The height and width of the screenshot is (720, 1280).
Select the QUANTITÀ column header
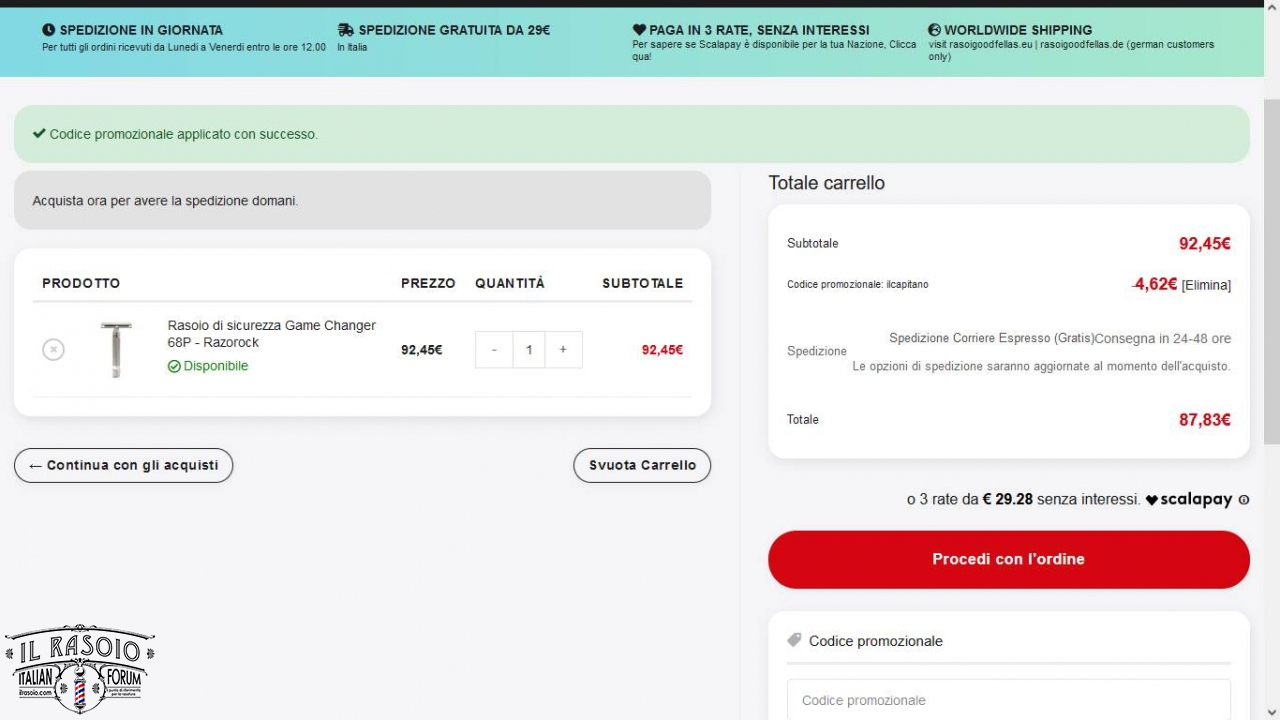[510, 283]
